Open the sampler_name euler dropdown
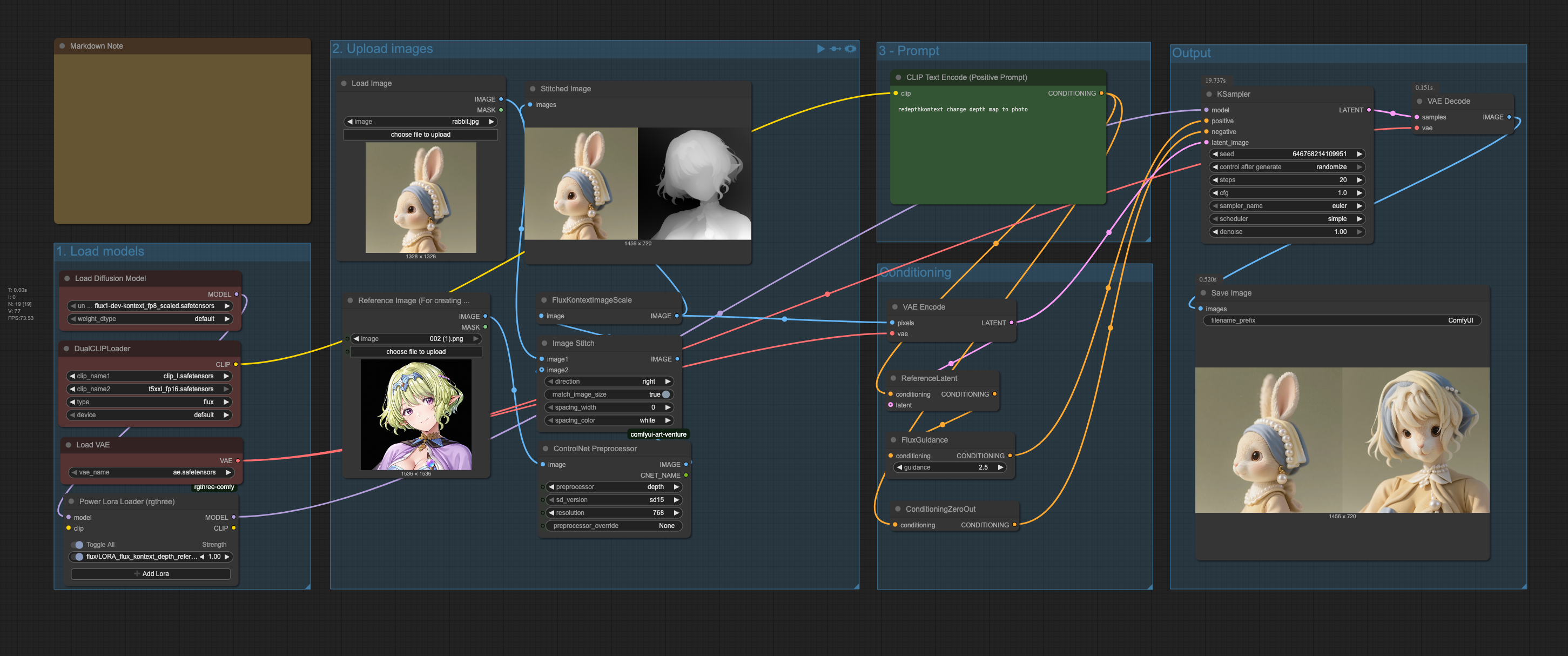 tap(1287, 206)
